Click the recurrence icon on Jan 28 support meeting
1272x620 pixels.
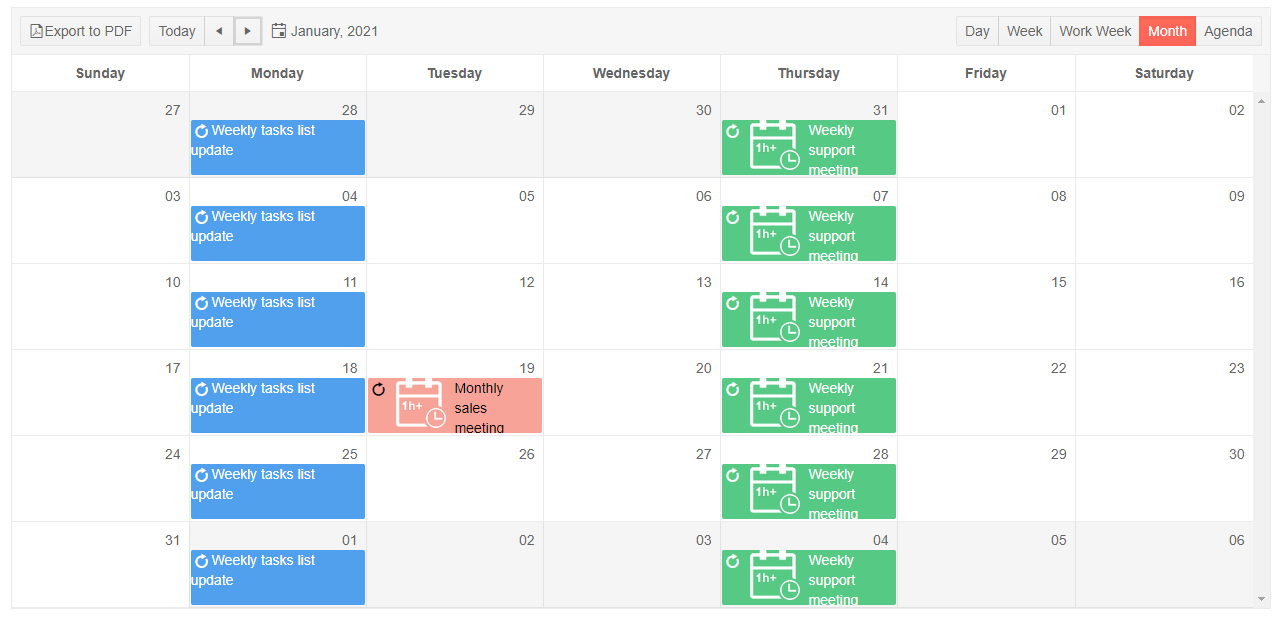(733, 475)
